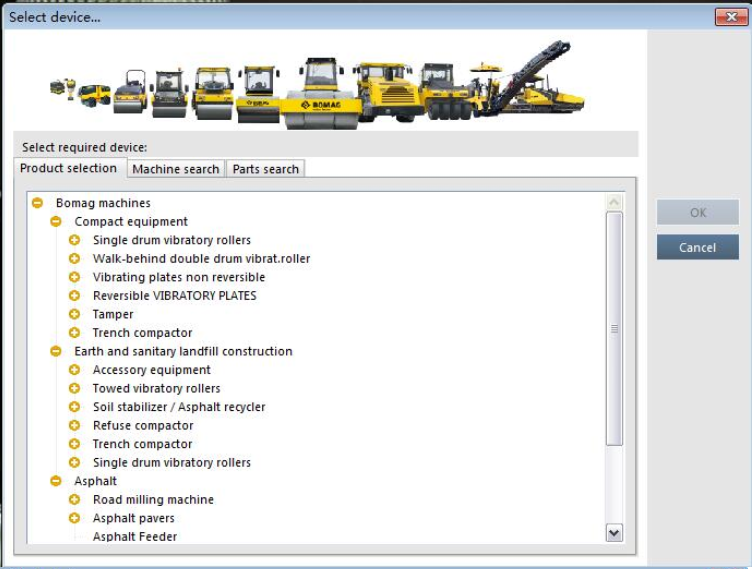752x569 pixels.
Task: Expand Soil stabilizer / Asphalt recycler node
Action: pyautogui.click(x=74, y=407)
